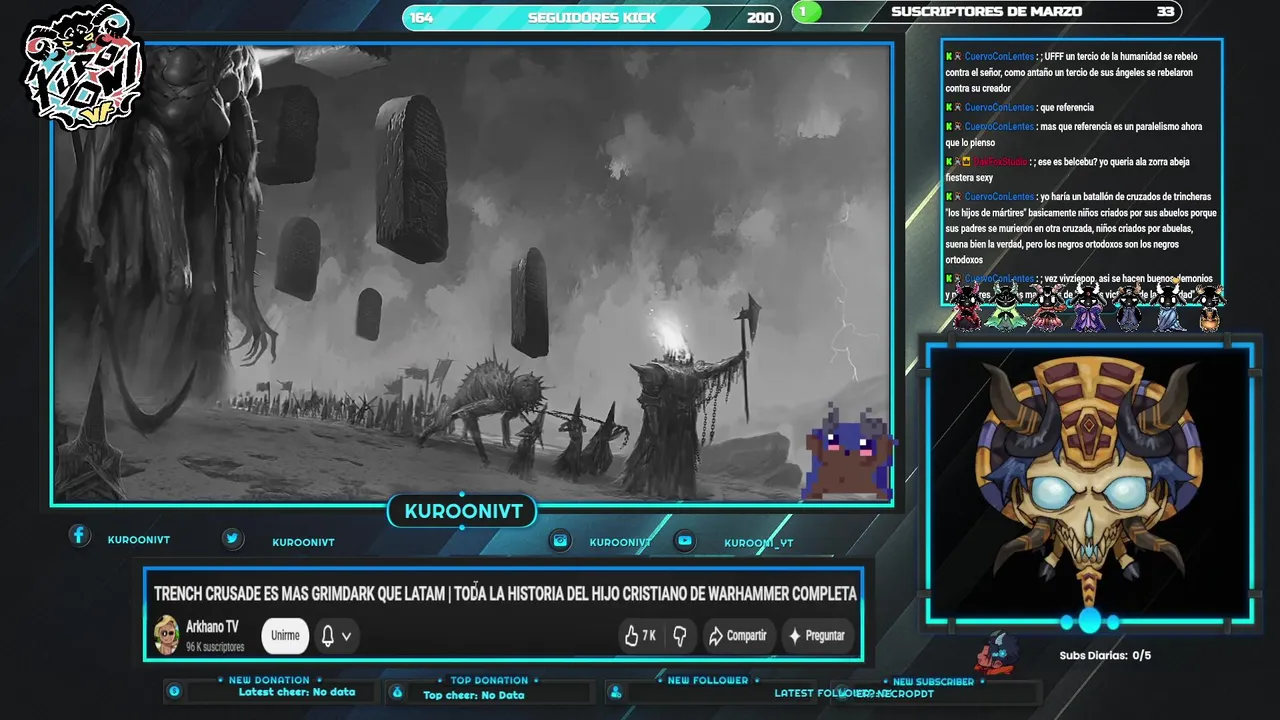Open the notification bell dropdown
This screenshot has width=1280, height=720.
335,635
